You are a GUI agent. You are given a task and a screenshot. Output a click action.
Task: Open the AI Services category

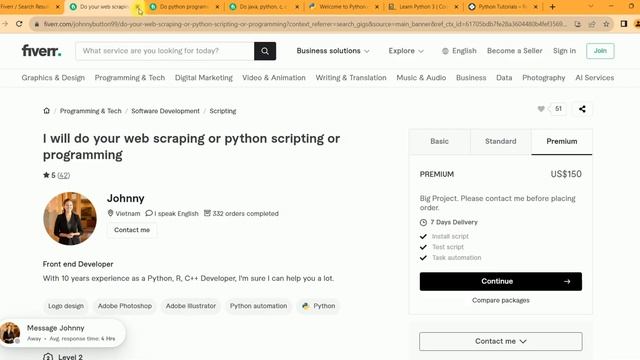(595, 78)
